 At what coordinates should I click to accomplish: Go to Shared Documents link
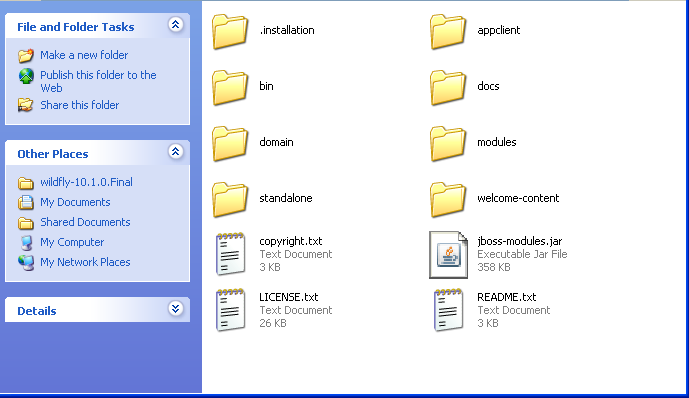pyautogui.click(x=85, y=222)
